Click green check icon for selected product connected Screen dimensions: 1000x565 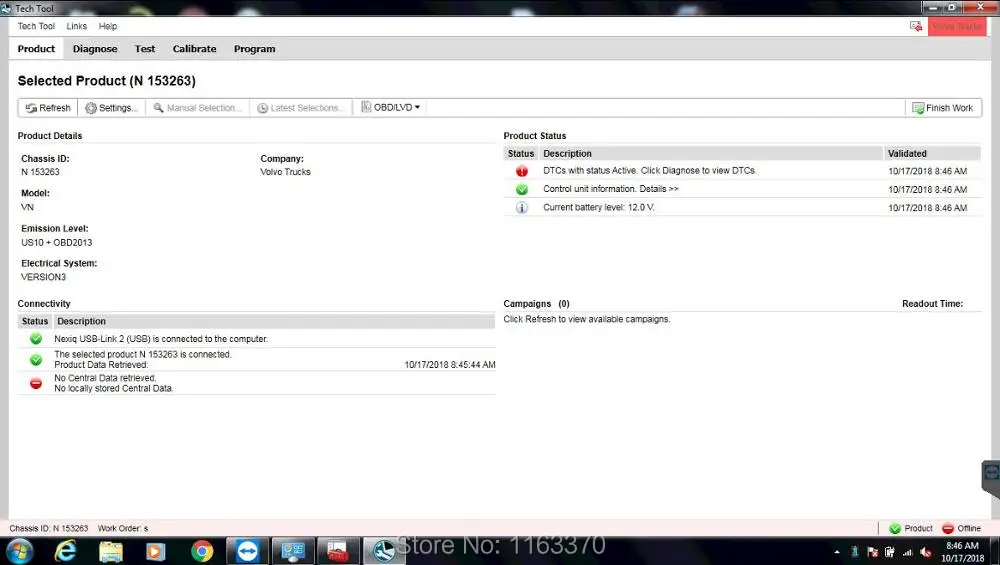point(36,360)
